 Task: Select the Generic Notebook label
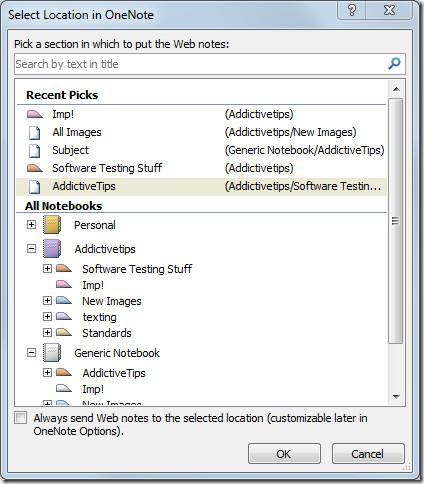tap(117, 353)
